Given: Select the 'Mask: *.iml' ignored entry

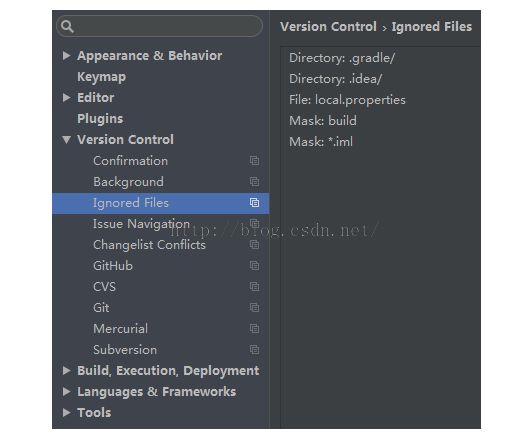Looking at the screenshot, I should pyautogui.click(x=321, y=142).
